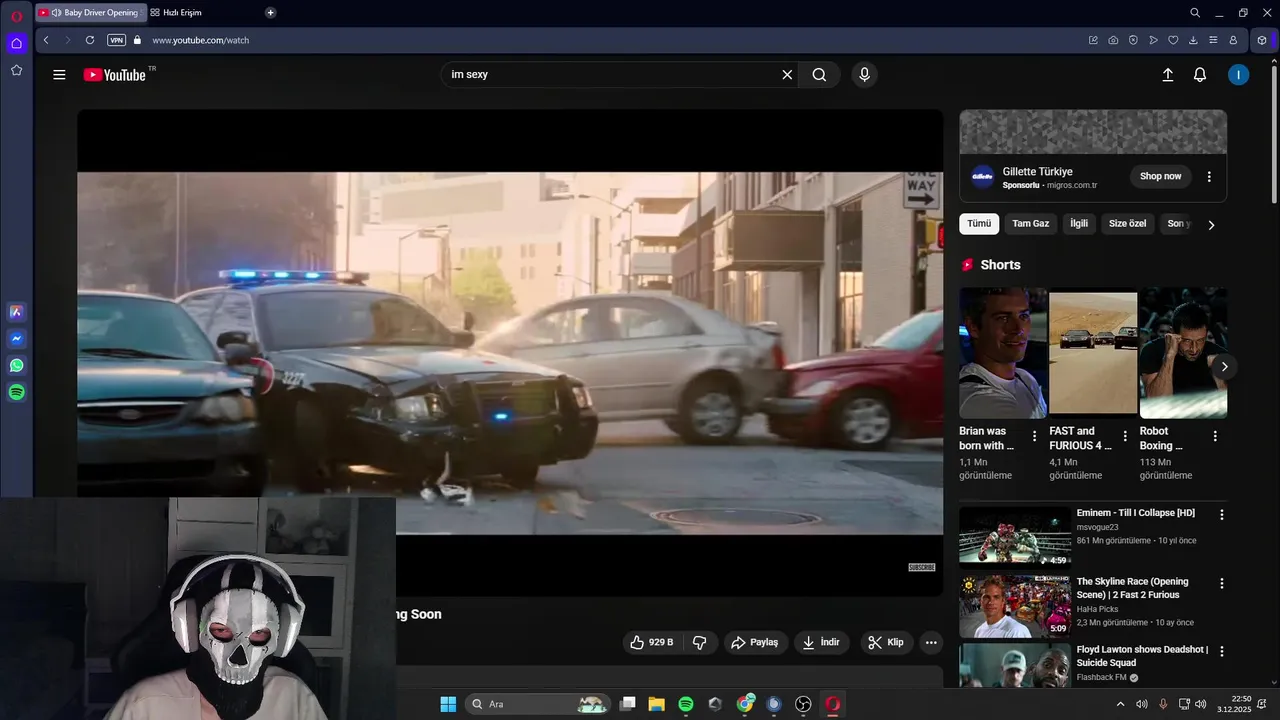The image size is (1280, 720).
Task: Share the video via Paylaş
Action: [754, 642]
